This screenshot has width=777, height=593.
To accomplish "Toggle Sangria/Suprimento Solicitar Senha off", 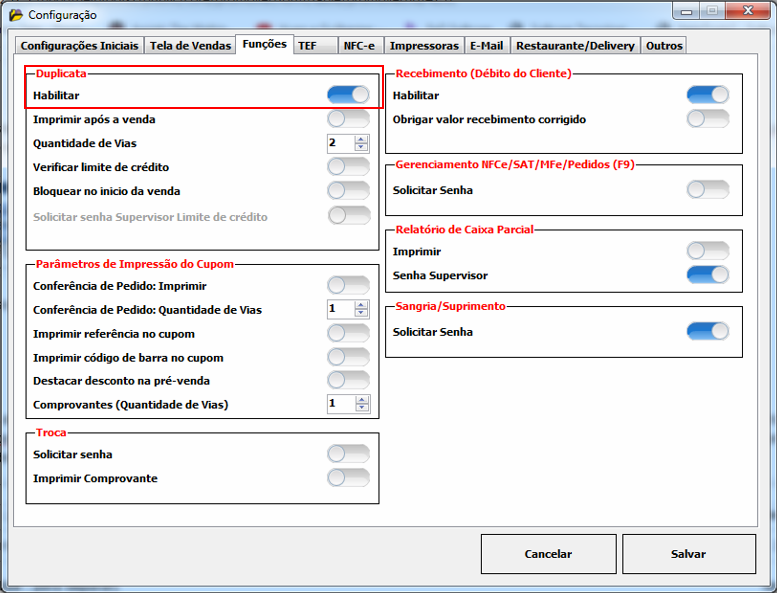I will [707, 331].
